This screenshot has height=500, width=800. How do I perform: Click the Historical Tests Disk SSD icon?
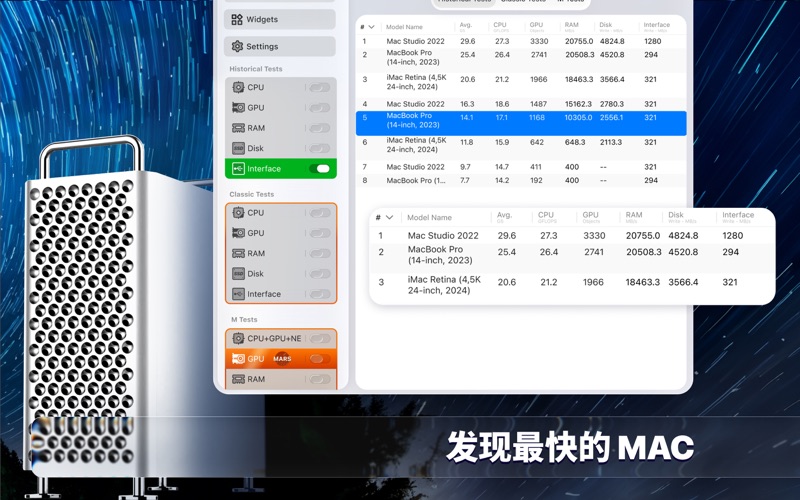pos(238,149)
